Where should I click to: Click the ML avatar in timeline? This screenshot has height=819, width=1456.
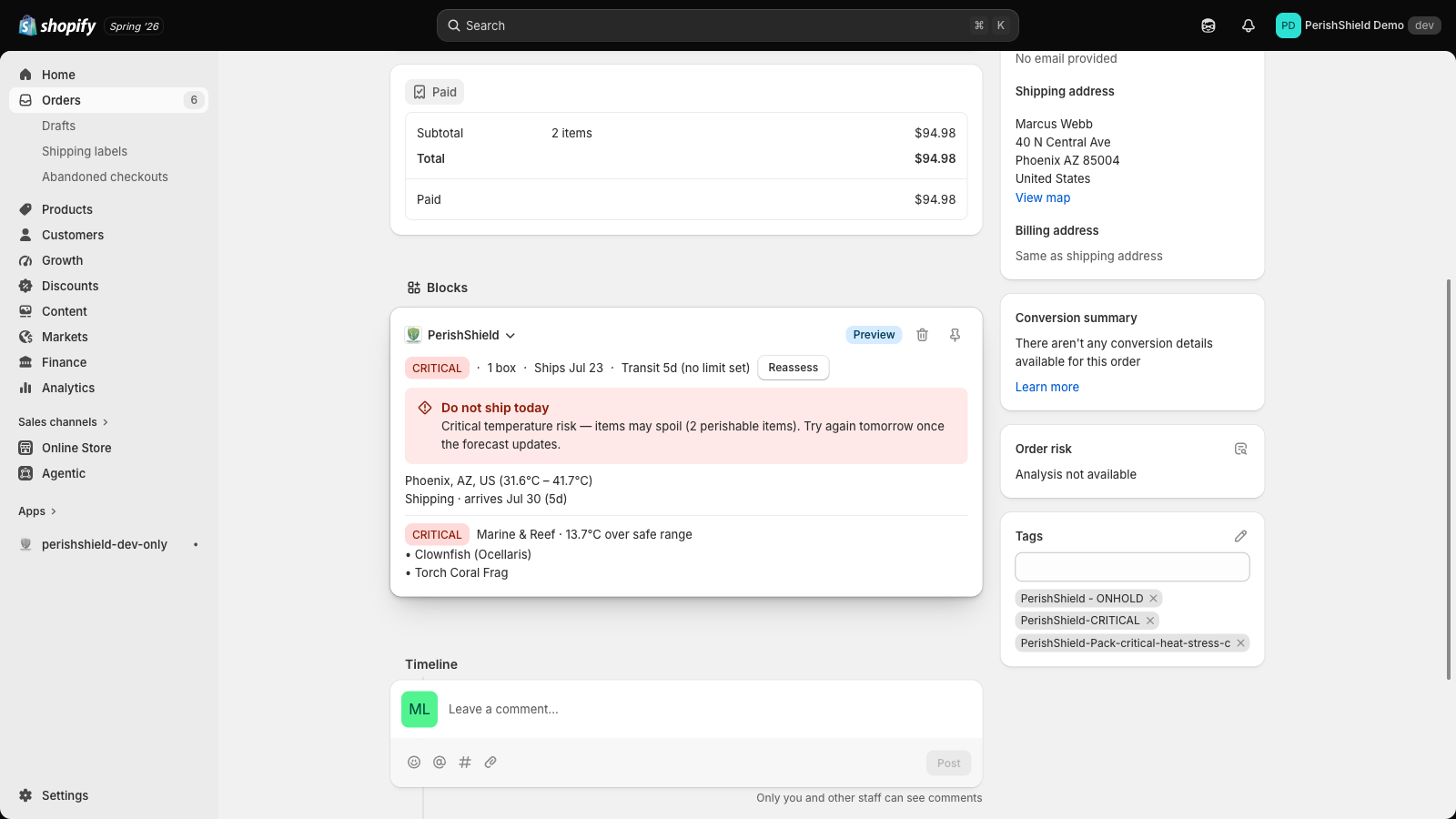point(420,710)
